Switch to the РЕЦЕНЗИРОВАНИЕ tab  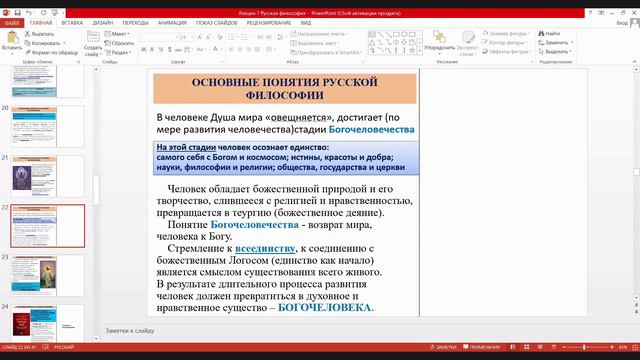click(x=269, y=23)
